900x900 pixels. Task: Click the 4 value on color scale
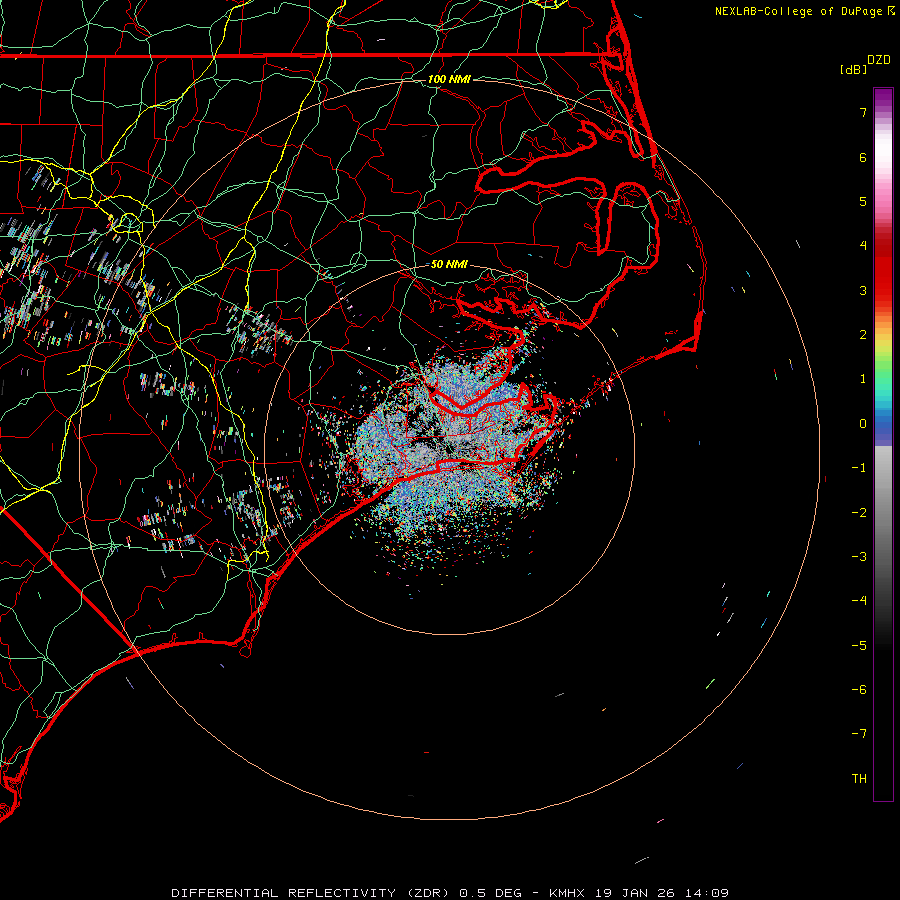coord(863,246)
